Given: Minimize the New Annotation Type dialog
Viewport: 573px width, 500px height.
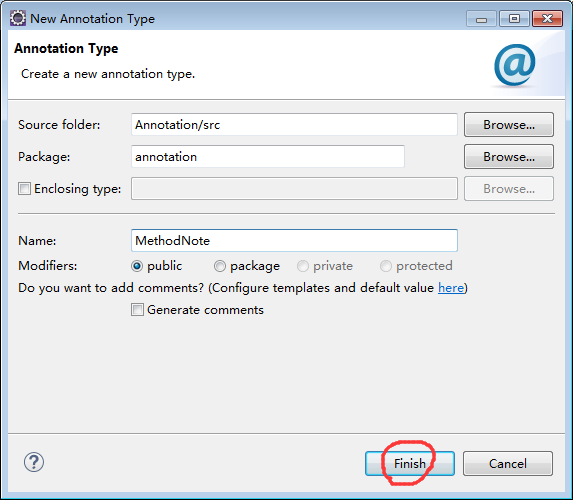Looking at the screenshot, I should (481, 19).
